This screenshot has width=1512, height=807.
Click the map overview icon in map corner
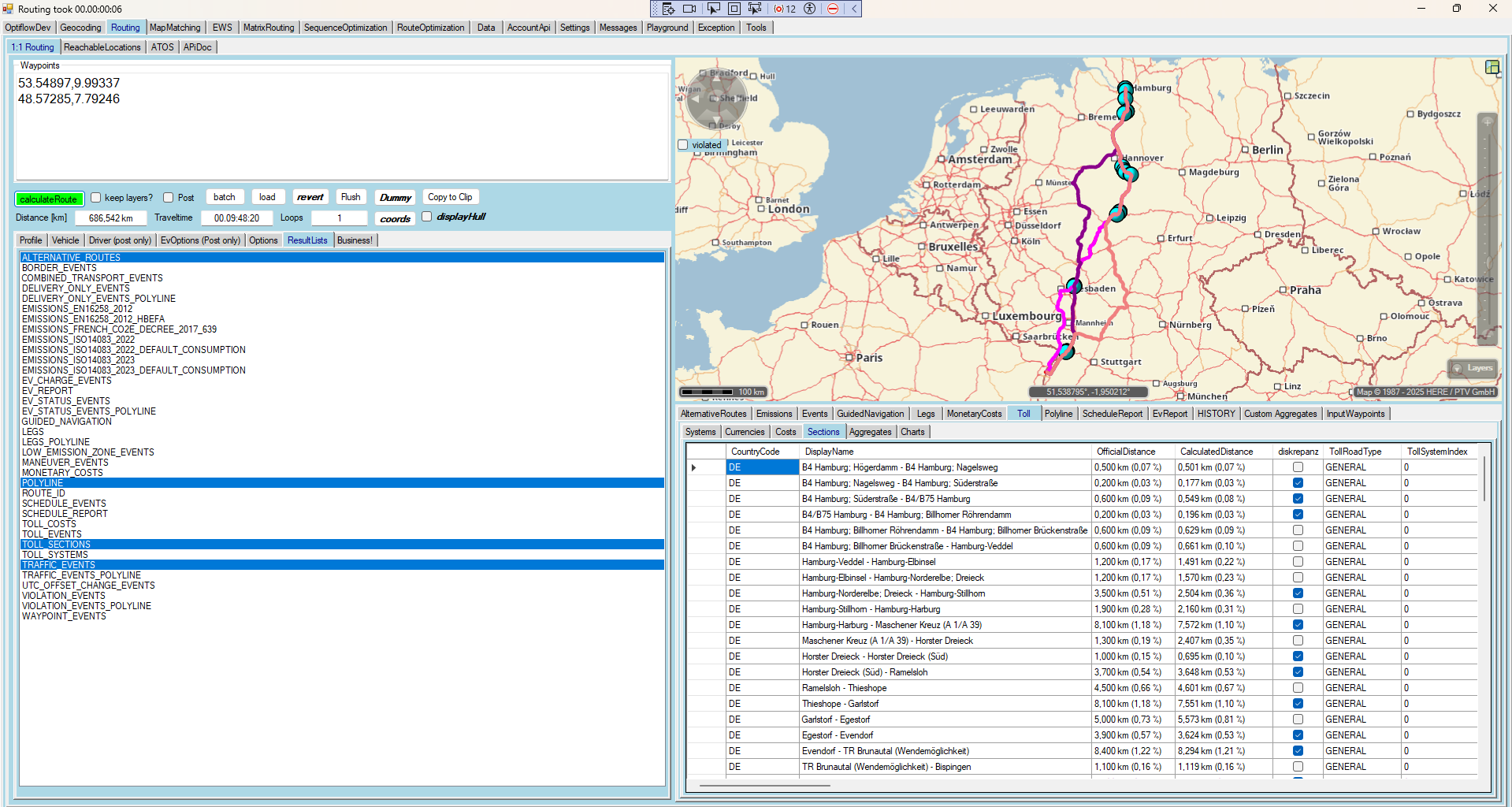click(1492, 67)
